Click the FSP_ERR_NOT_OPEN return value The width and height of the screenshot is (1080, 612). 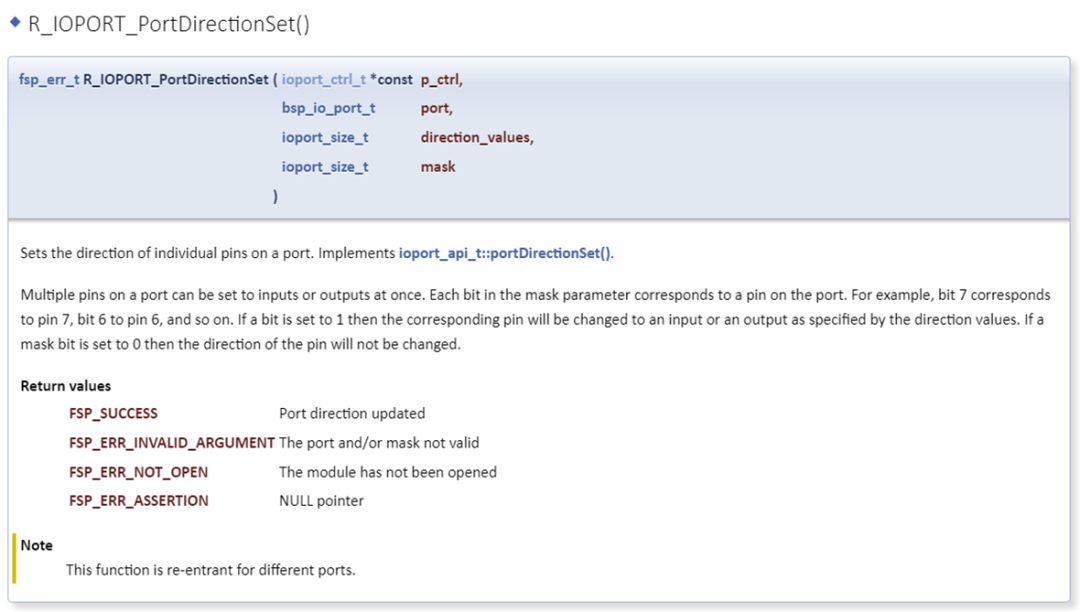click(x=138, y=472)
